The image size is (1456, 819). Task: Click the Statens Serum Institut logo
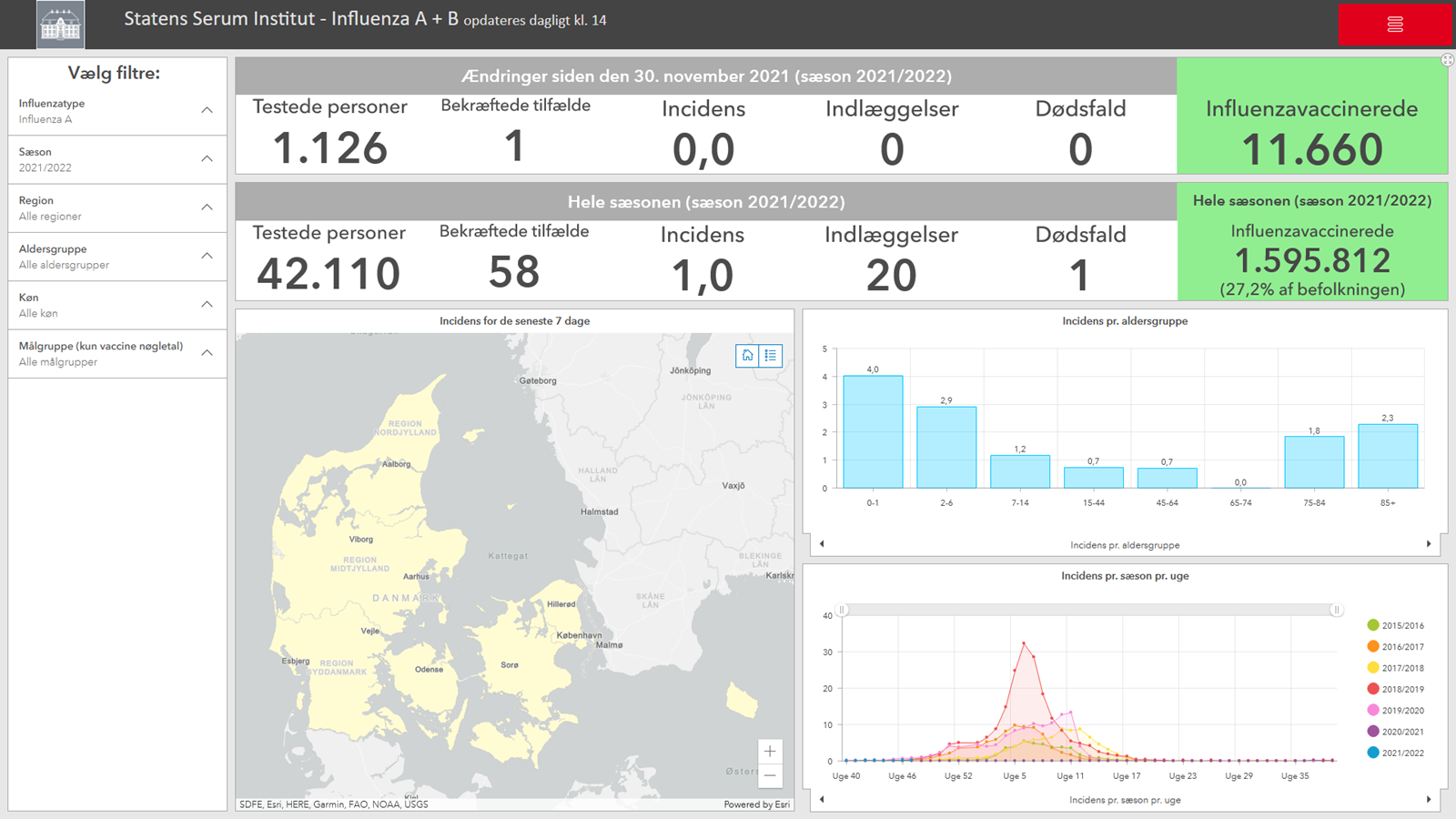[61, 24]
